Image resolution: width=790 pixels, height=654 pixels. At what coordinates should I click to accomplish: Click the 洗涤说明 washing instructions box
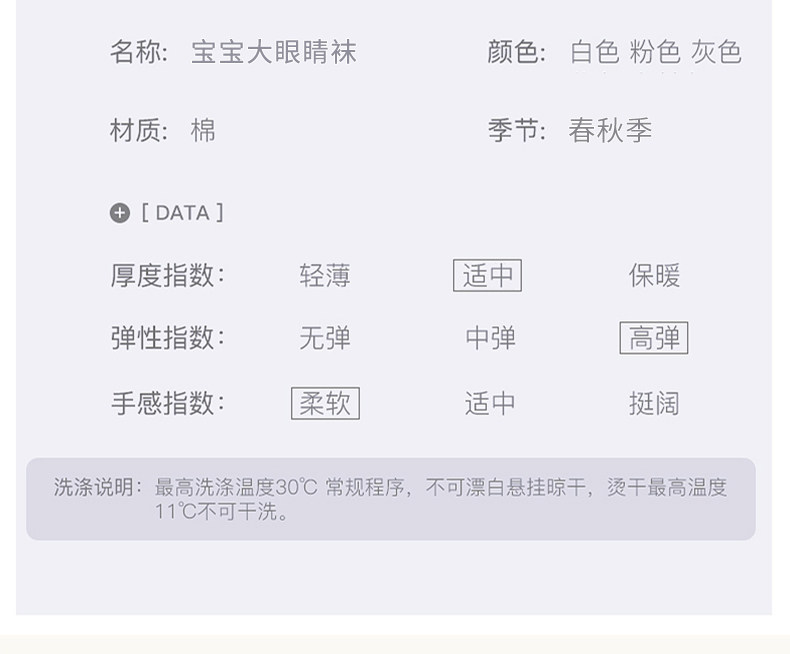pyautogui.click(x=390, y=499)
